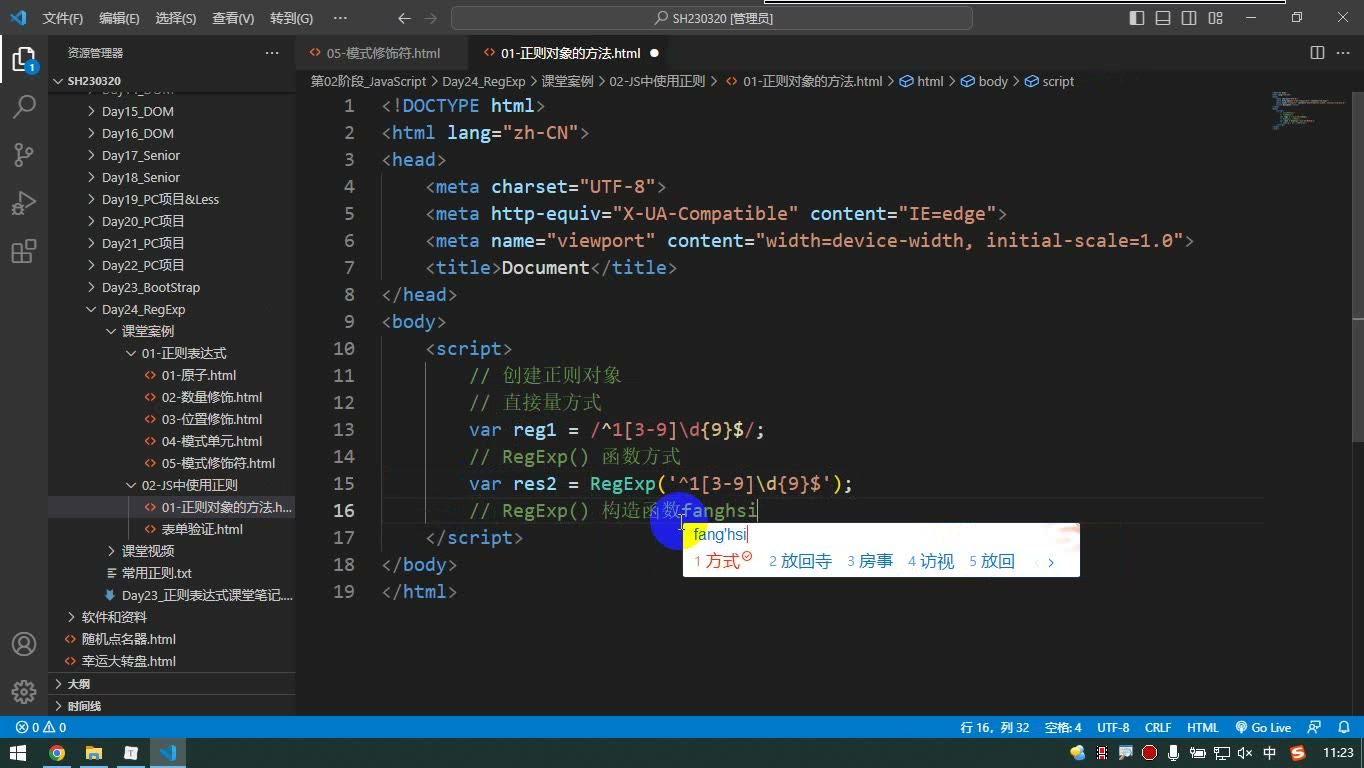The height and width of the screenshot is (768, 1364).
Task: Open editor More Actions ellipsis menu
Action: tap(1342, 53)
